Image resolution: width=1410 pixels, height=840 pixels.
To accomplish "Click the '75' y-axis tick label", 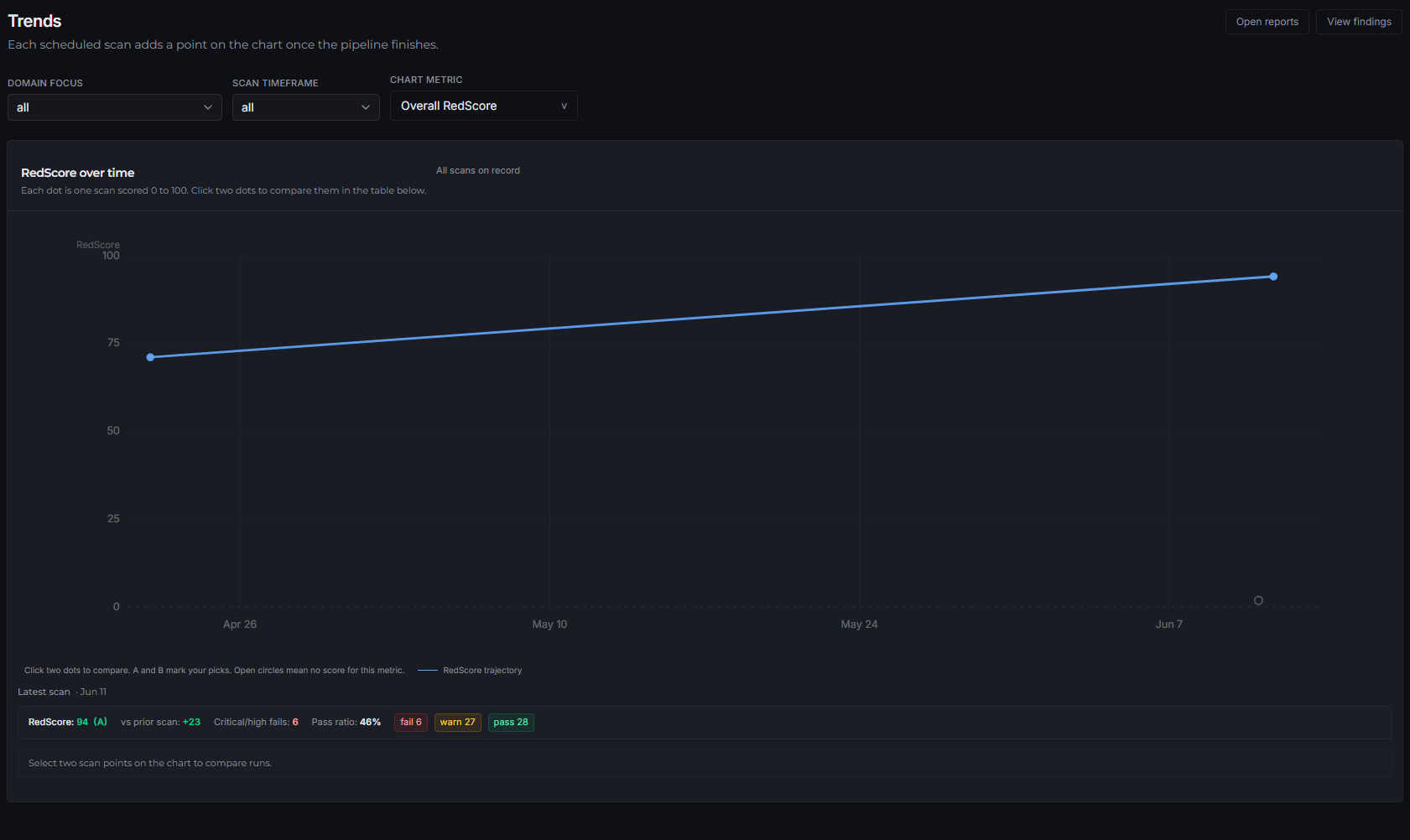I will [x=113, y=343].
